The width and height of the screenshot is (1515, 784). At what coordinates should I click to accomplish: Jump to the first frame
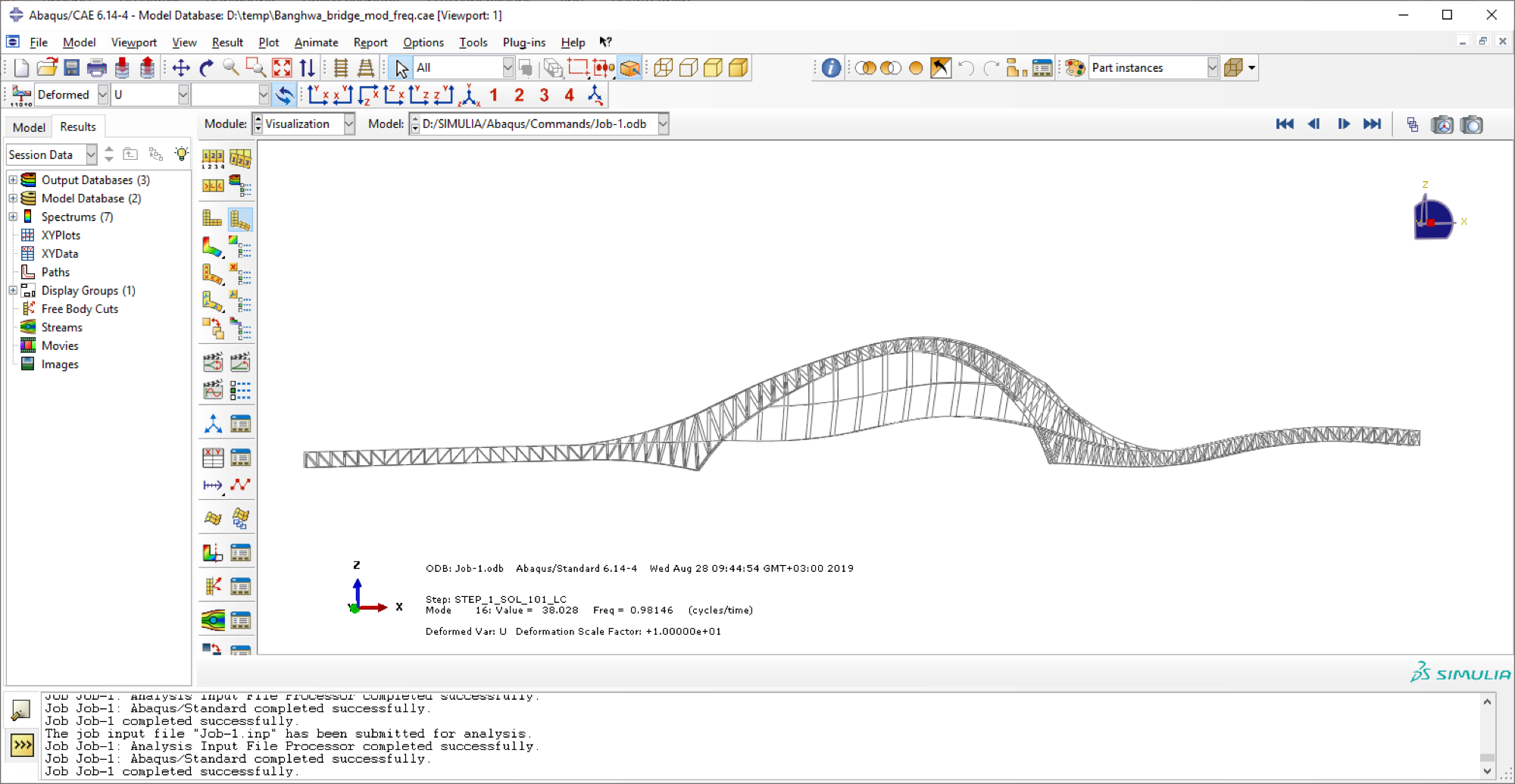click(1285, 124)
